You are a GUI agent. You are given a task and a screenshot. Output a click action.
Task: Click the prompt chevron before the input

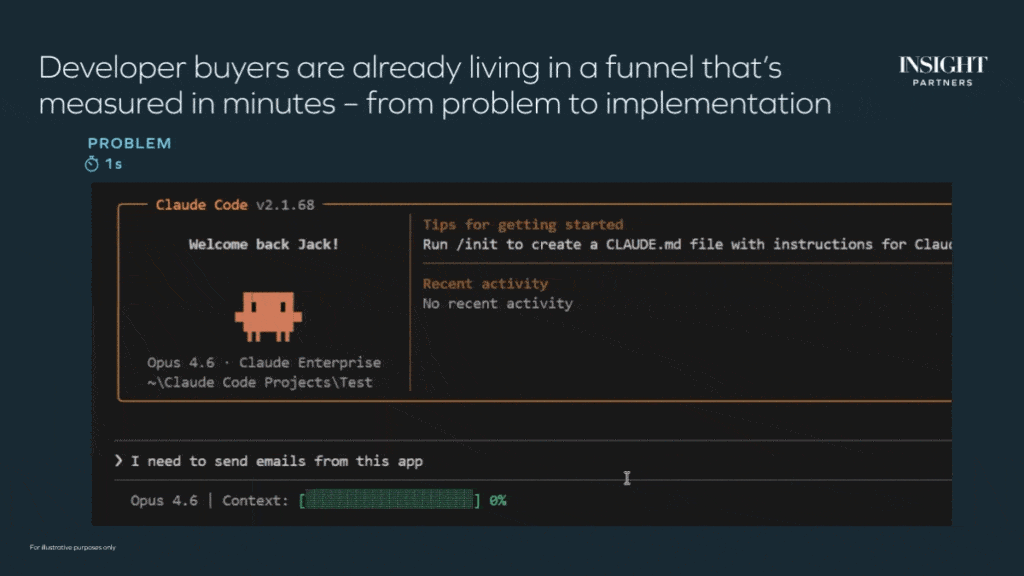(119, 461)
